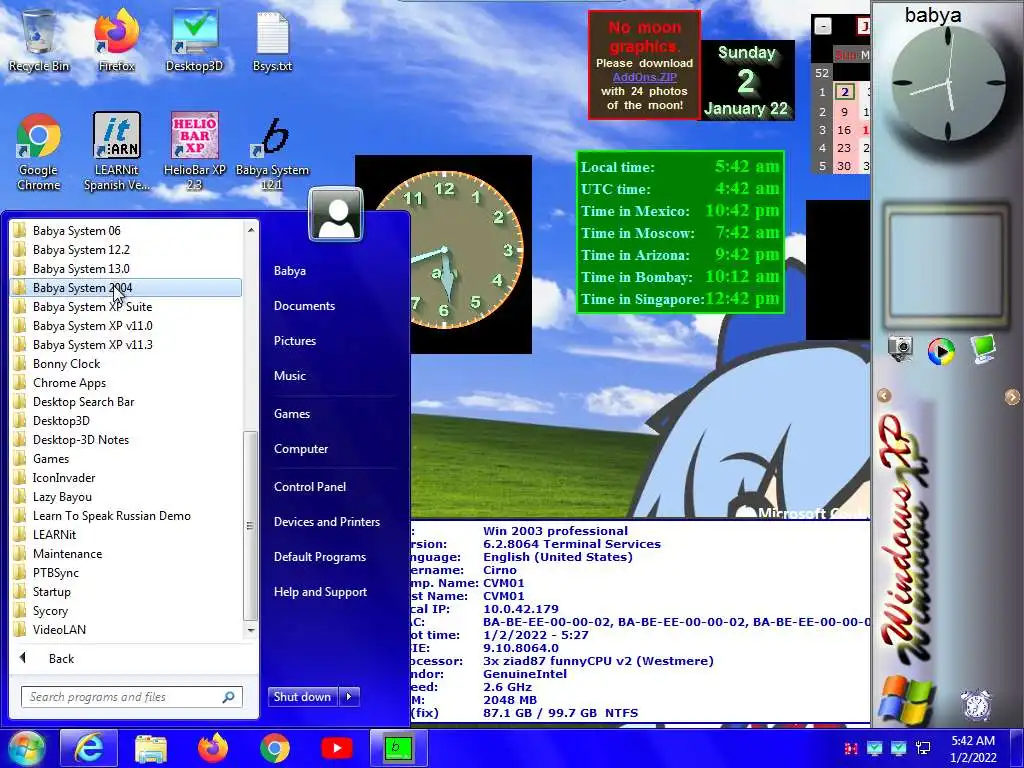Click the Shut down button
The height and width of the screenshot is (768, 1024).
pos(303,697)
